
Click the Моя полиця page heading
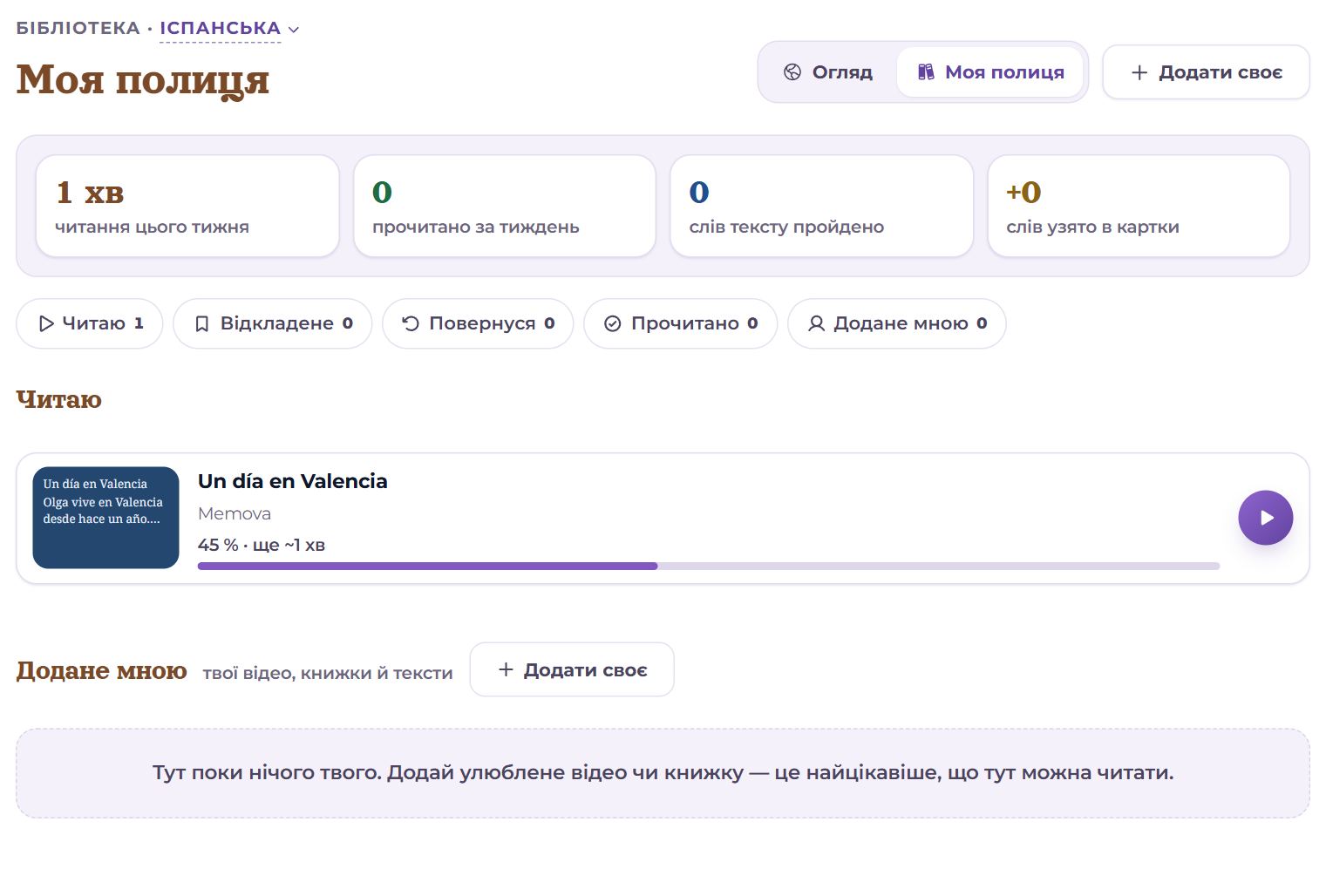tap(143, 79)
